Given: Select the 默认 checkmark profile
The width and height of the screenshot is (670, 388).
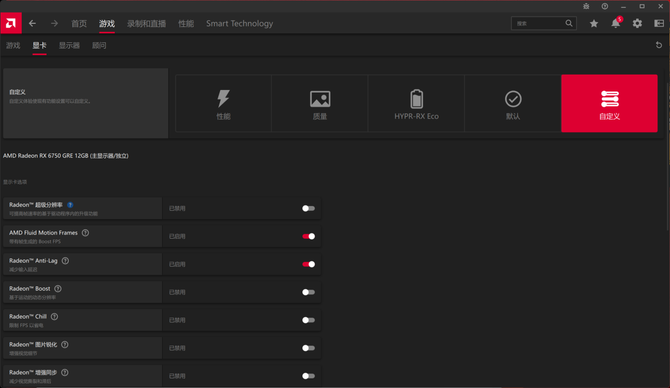Looking at the screenshot, I should coord(513,103).
